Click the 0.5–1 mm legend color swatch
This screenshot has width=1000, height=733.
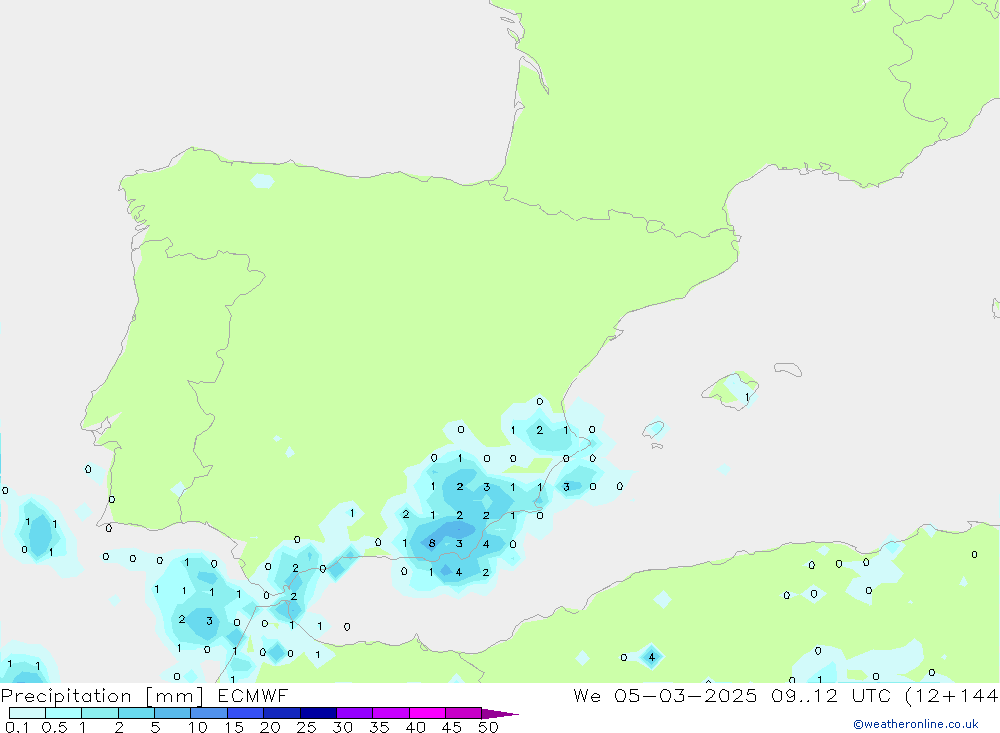[63, 713]
